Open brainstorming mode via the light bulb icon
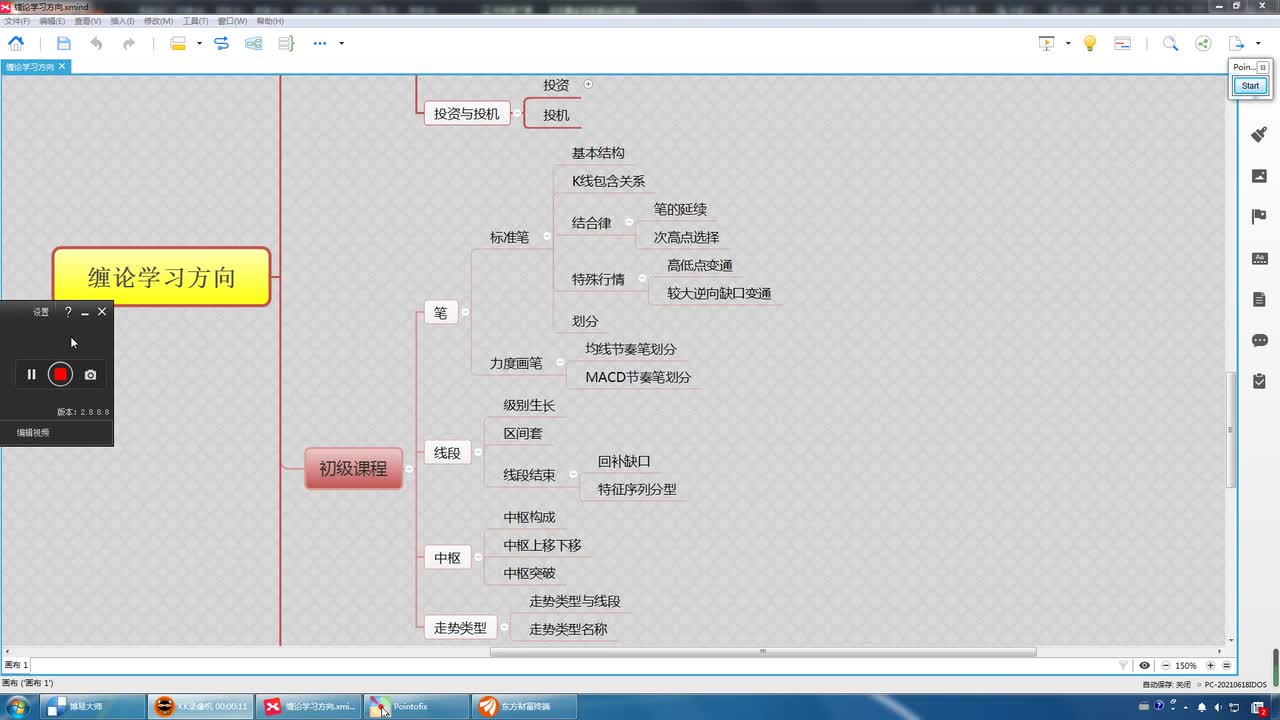 pyautogui.click(x=1090, y=43)
